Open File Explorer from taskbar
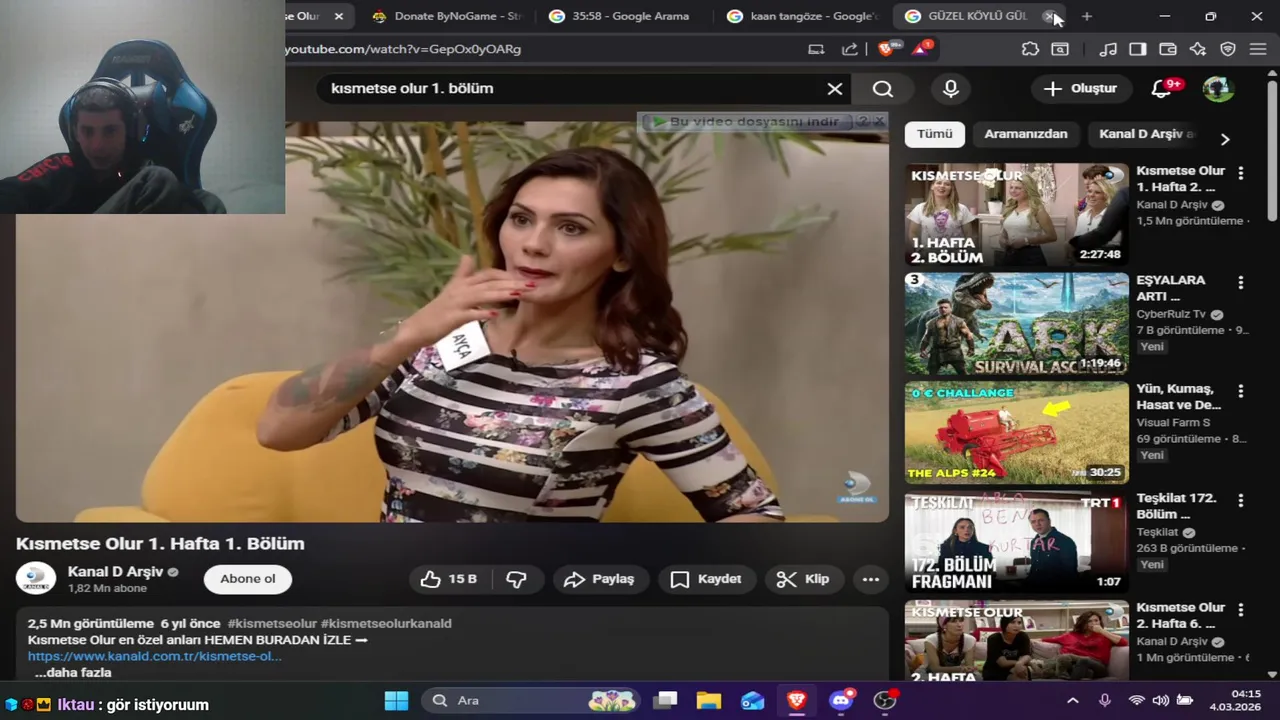 709,701
